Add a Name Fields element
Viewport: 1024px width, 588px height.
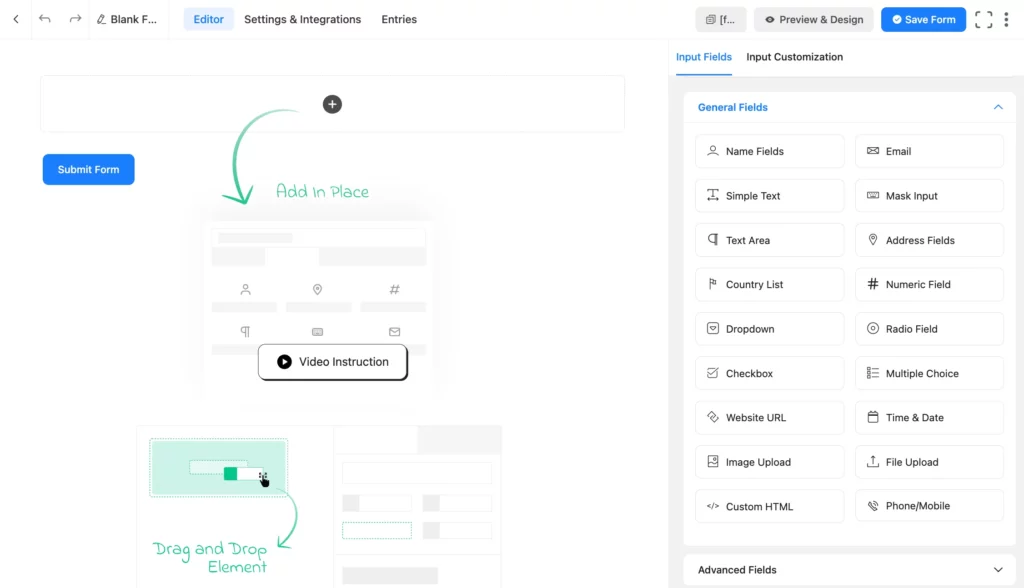(x=769, y=151)
